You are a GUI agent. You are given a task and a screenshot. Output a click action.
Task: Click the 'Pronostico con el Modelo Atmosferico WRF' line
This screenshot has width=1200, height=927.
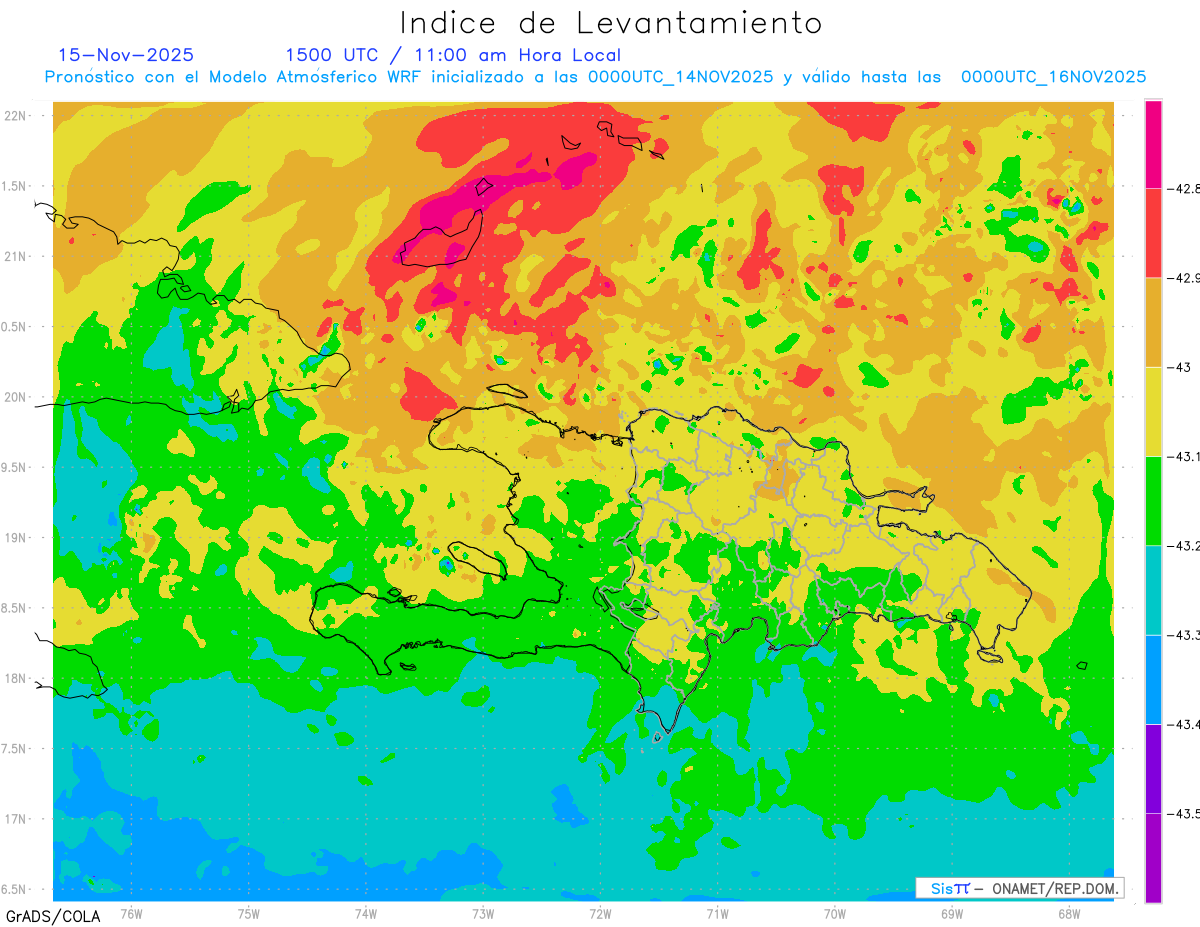[595, 77]
